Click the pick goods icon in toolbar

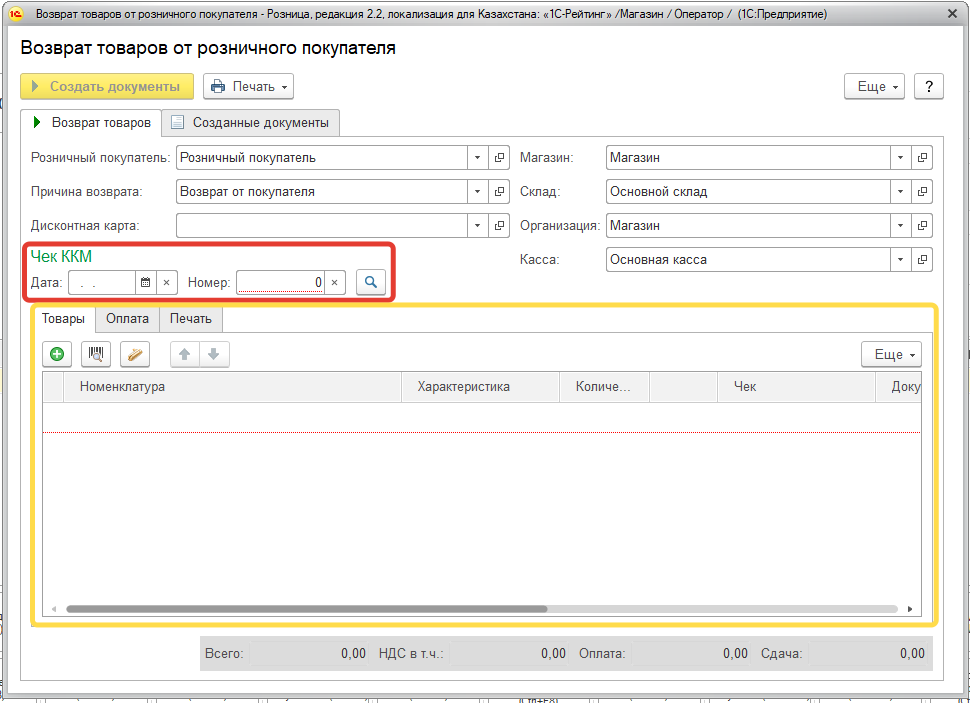tap(134, 354)
